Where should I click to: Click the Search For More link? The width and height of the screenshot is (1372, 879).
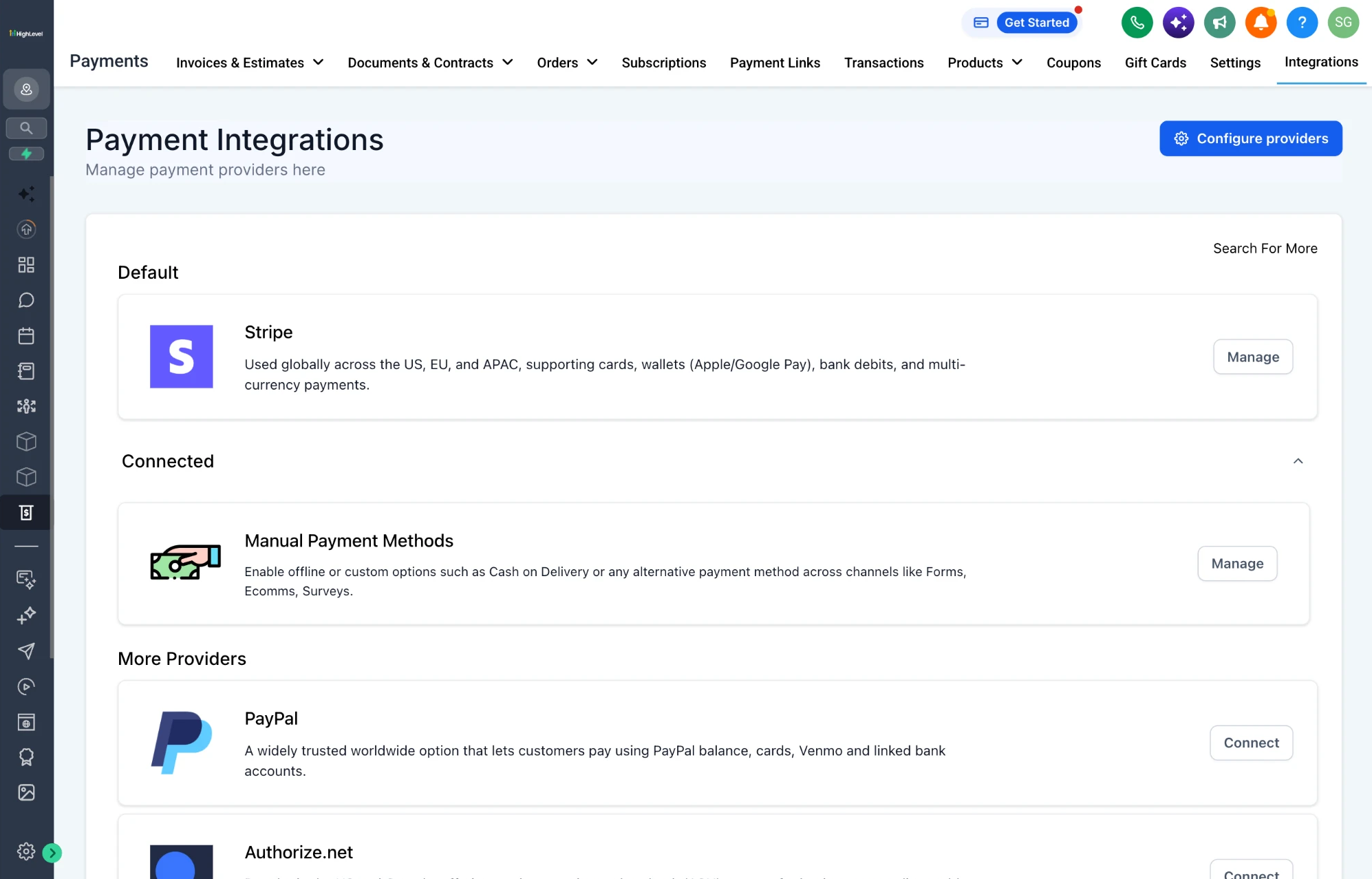[x=1265, y=248]
